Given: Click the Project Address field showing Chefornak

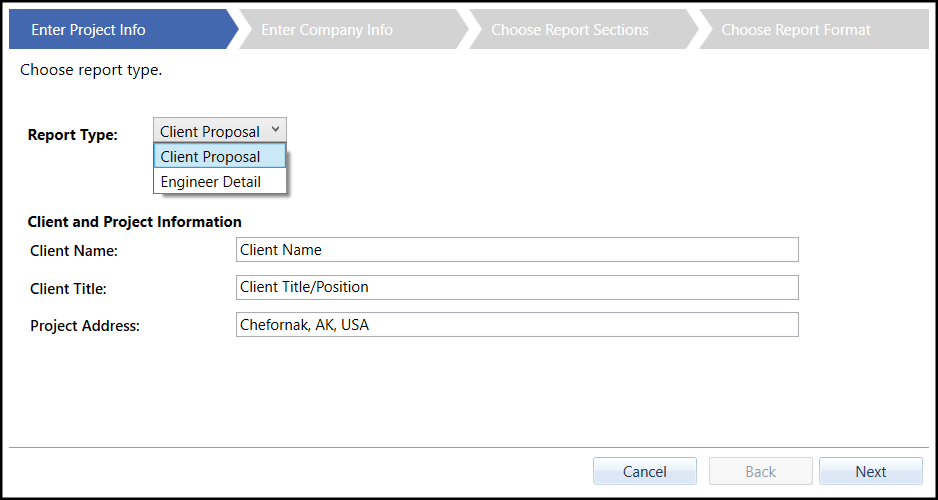Looking at the screenshot, I should point(517,325).
